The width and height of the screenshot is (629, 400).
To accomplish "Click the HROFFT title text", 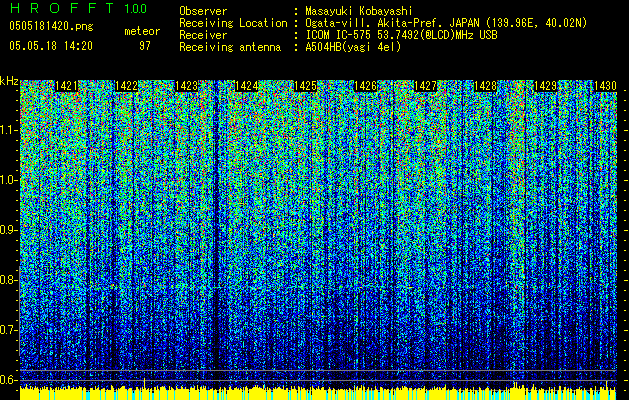I will pyautogui.click(x=62, y=8).
